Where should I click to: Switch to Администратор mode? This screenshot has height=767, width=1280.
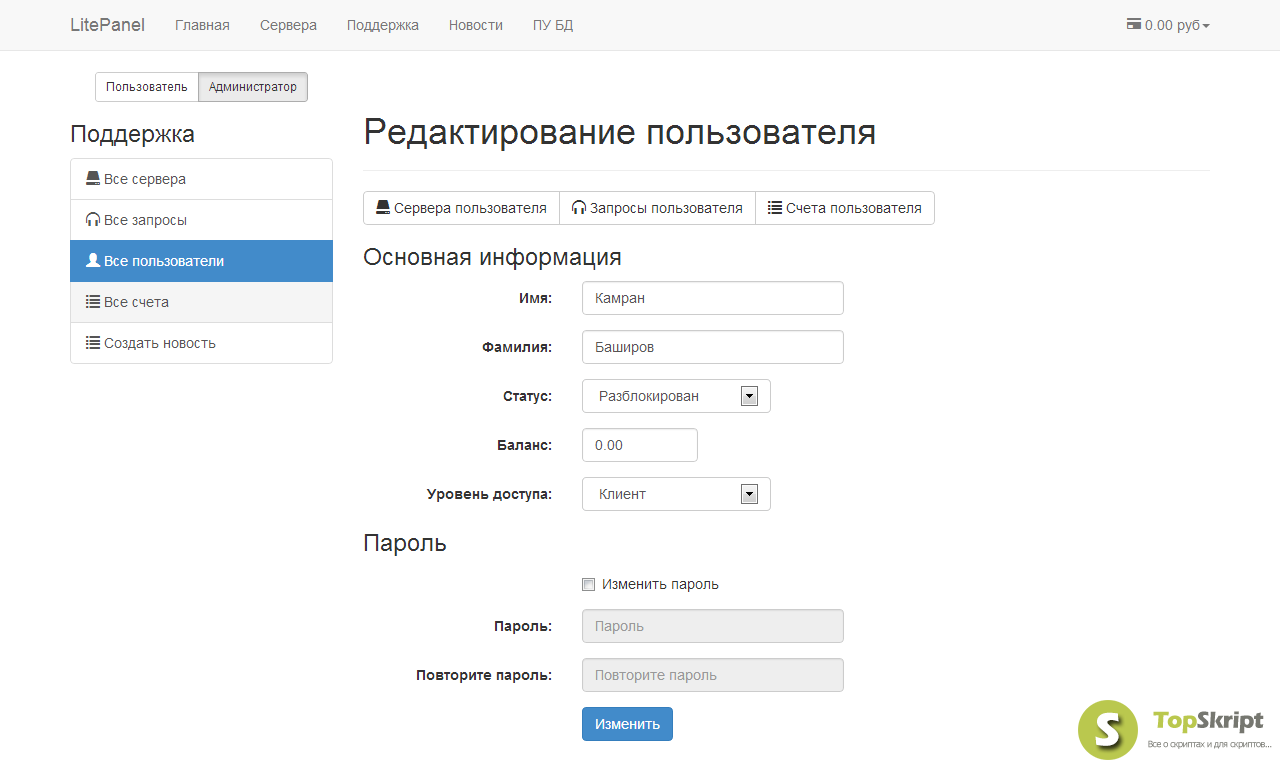[x=253, y=87]
